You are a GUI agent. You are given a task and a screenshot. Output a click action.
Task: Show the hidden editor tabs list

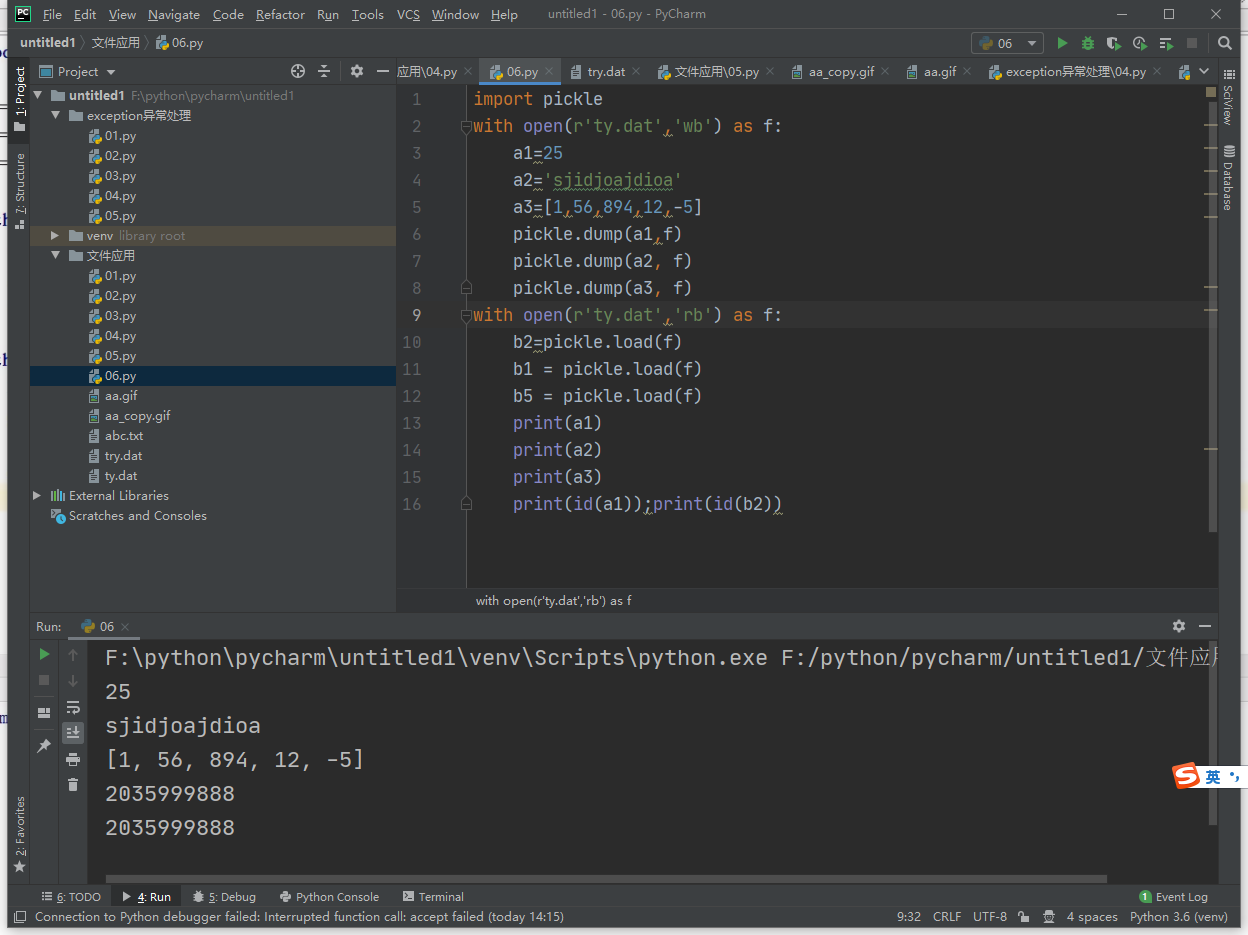(1204, 72)
